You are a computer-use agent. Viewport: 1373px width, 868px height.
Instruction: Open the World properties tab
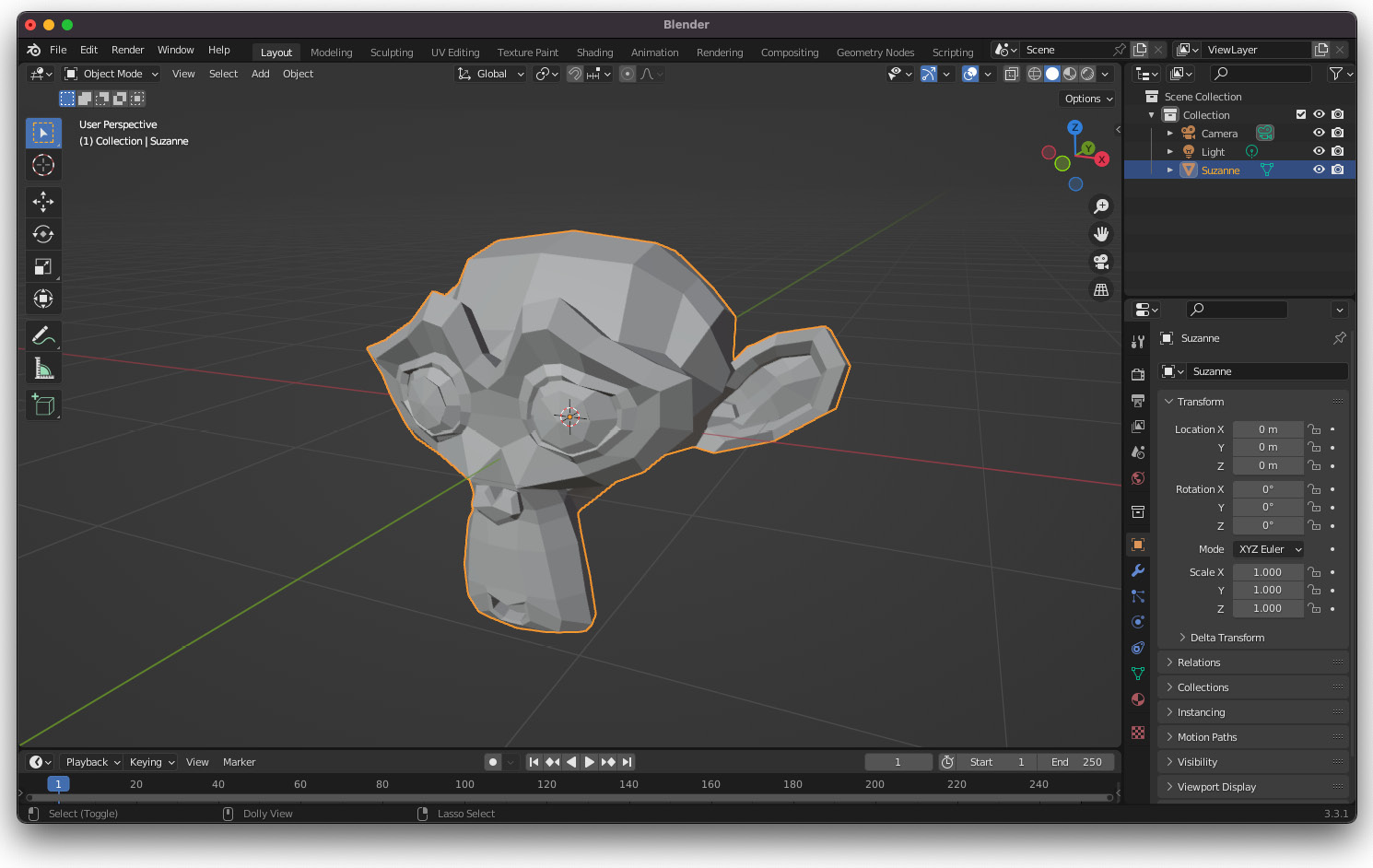[x=1138, y=478]
